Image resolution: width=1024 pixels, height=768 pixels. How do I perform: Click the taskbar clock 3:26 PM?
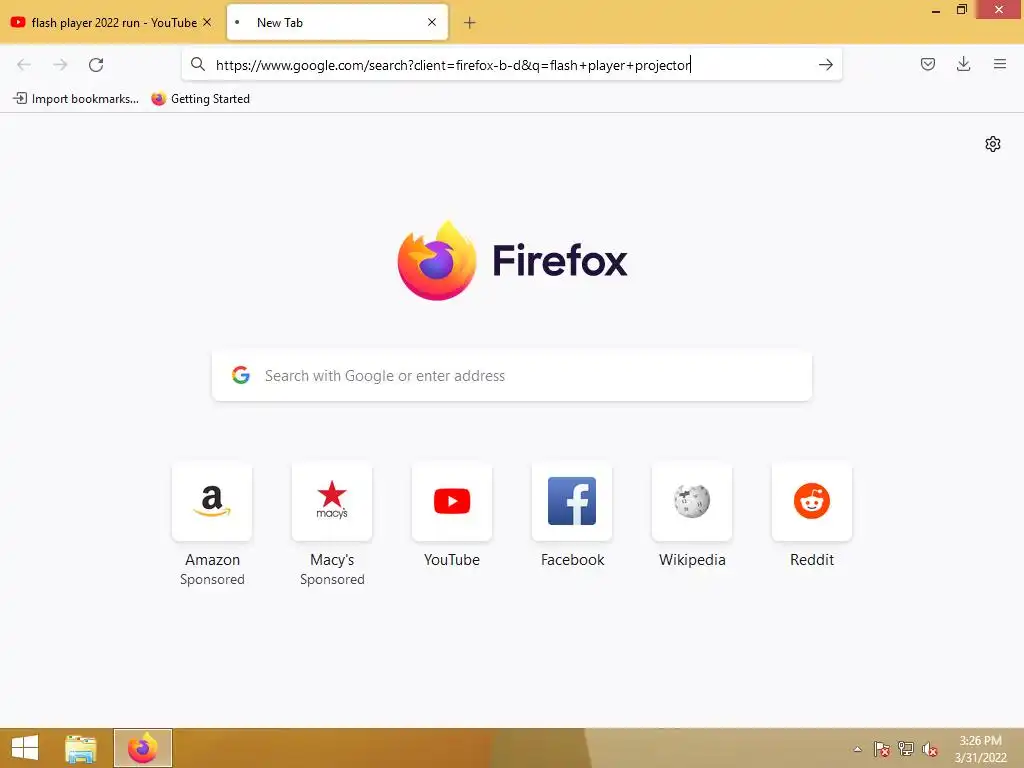[x=980, y=741]
